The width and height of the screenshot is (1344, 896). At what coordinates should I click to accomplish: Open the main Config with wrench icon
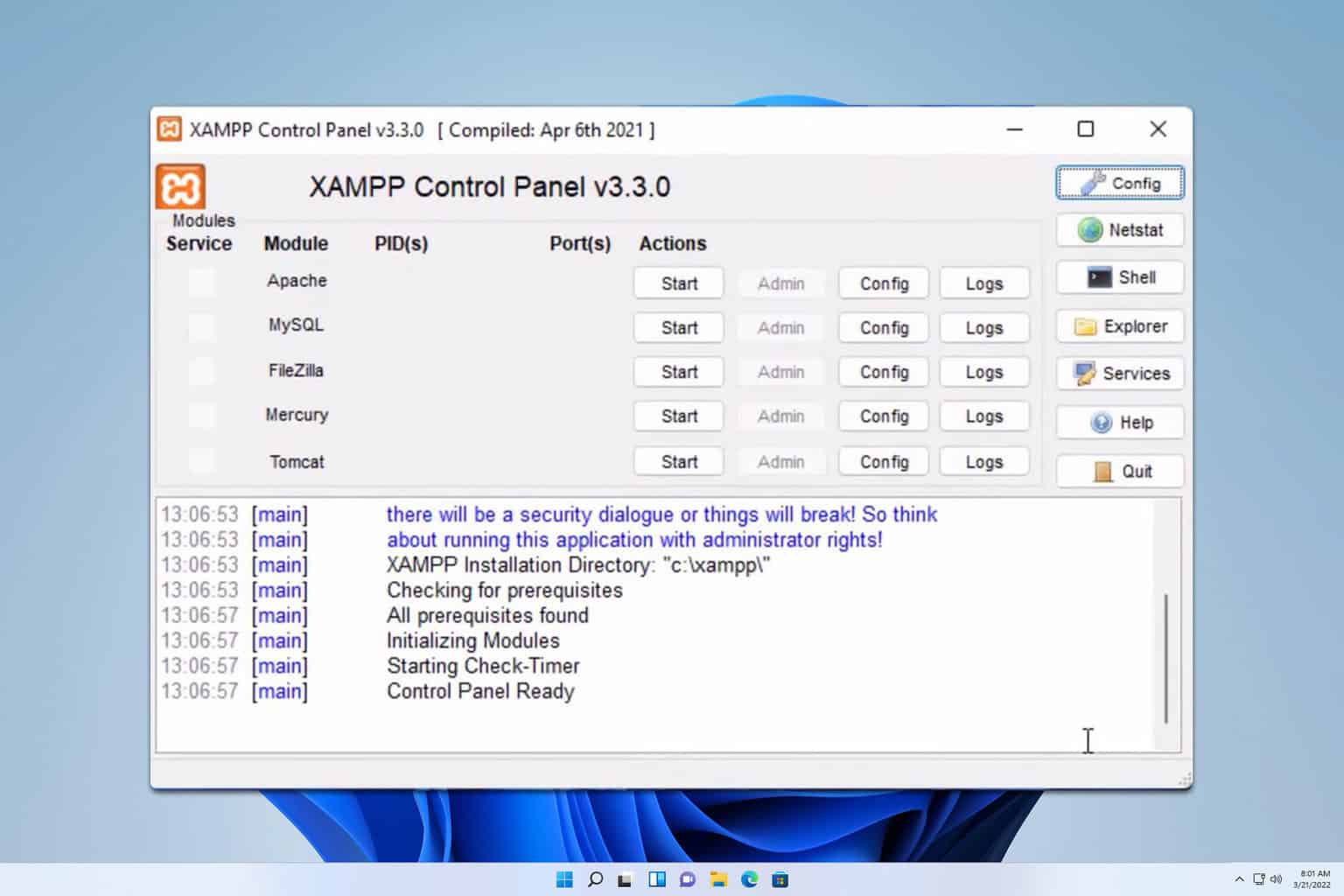click(x=1120, y=183)
